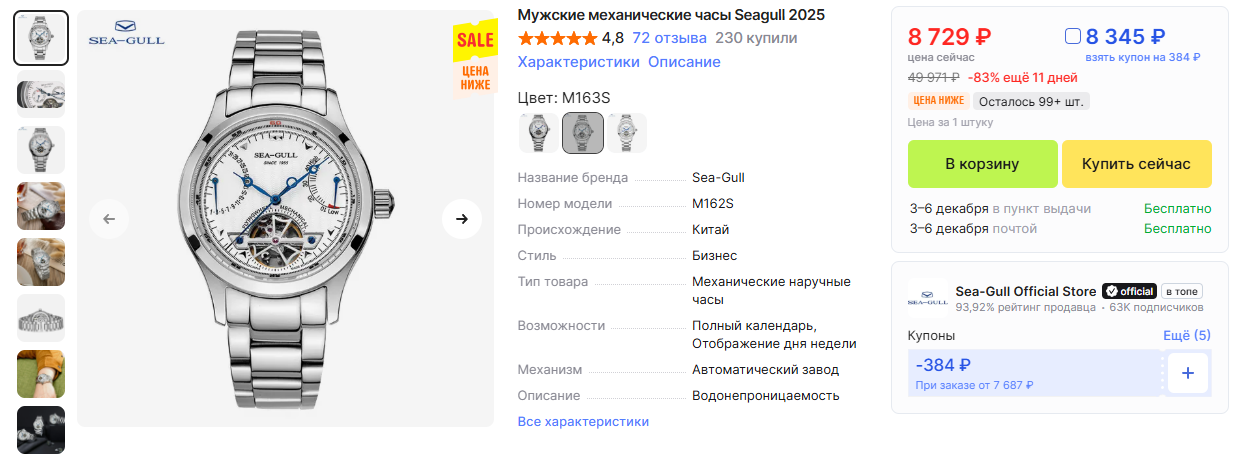Click the SALE badge on photo
This screenshot has width=1252, height=465.
pos(475,40)
